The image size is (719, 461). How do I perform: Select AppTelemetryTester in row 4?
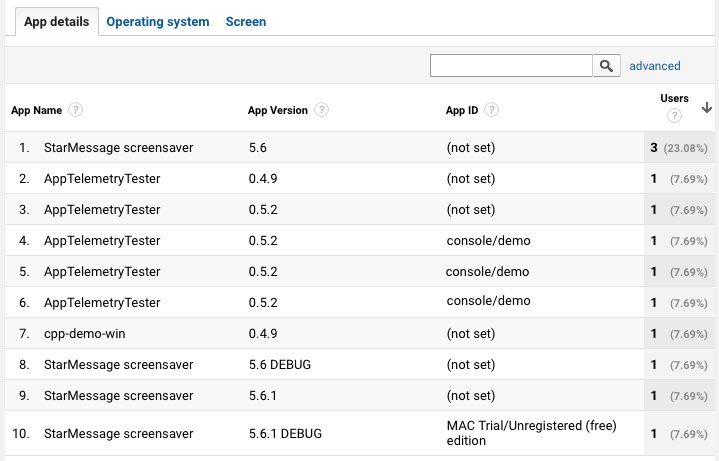[102, 240]
